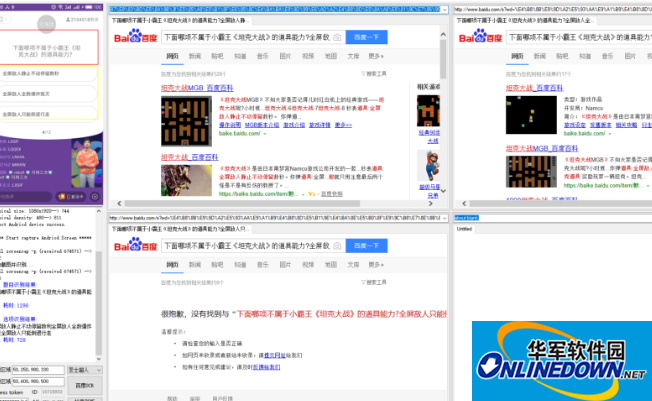
Task: Click the round play icon in phone live stream
Action: [x=95, y=196]
